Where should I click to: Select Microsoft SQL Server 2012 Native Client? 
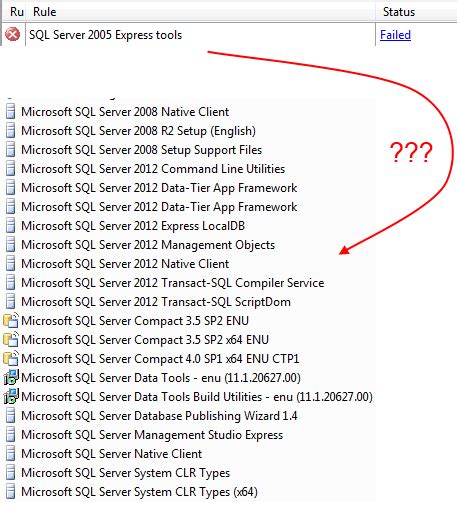coord(125,263)
